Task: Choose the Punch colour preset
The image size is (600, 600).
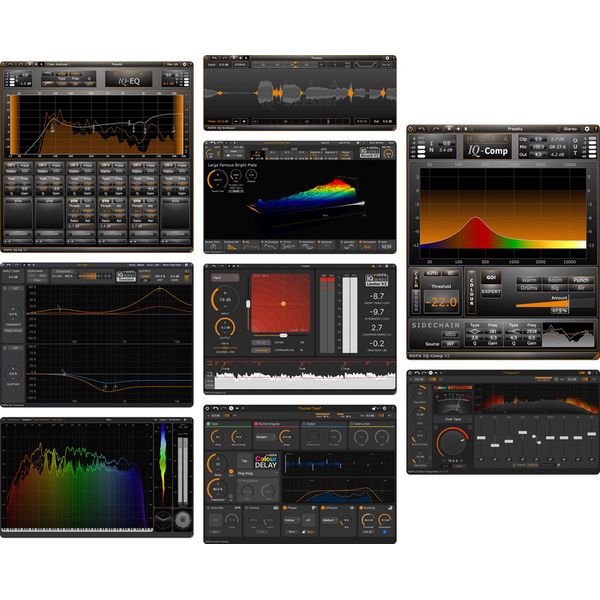Action: coord(581,280)
